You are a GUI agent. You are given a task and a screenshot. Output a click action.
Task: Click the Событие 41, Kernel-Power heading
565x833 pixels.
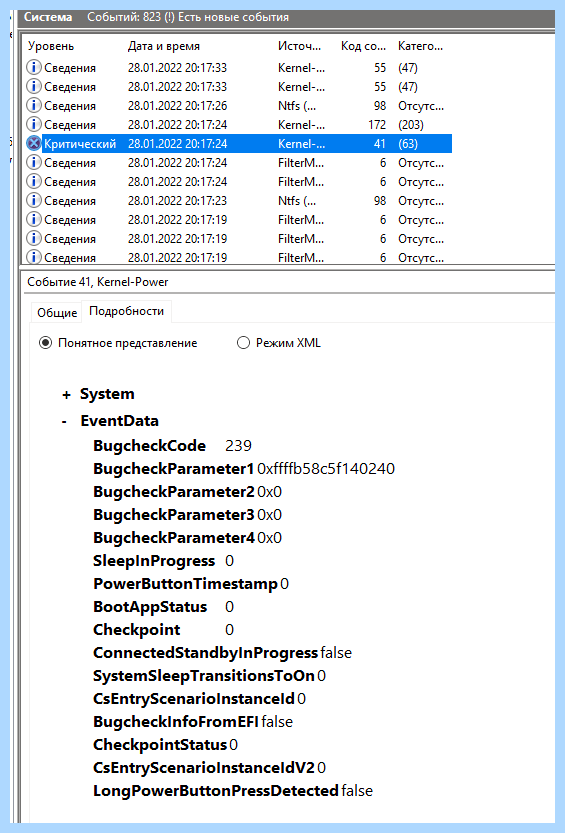[x=98, y=282]
